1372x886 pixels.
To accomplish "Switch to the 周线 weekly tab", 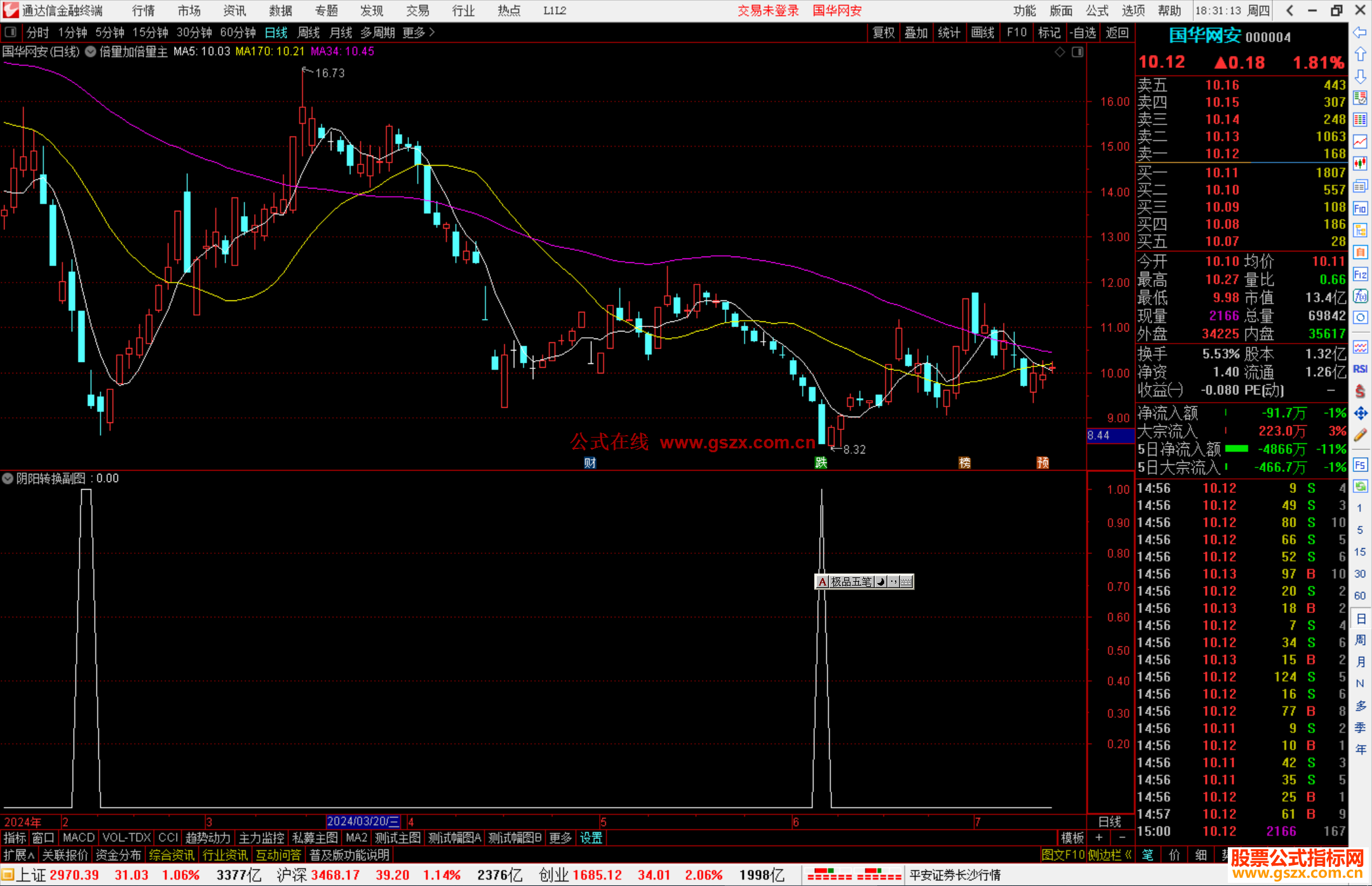I will [x=309, y=32].
